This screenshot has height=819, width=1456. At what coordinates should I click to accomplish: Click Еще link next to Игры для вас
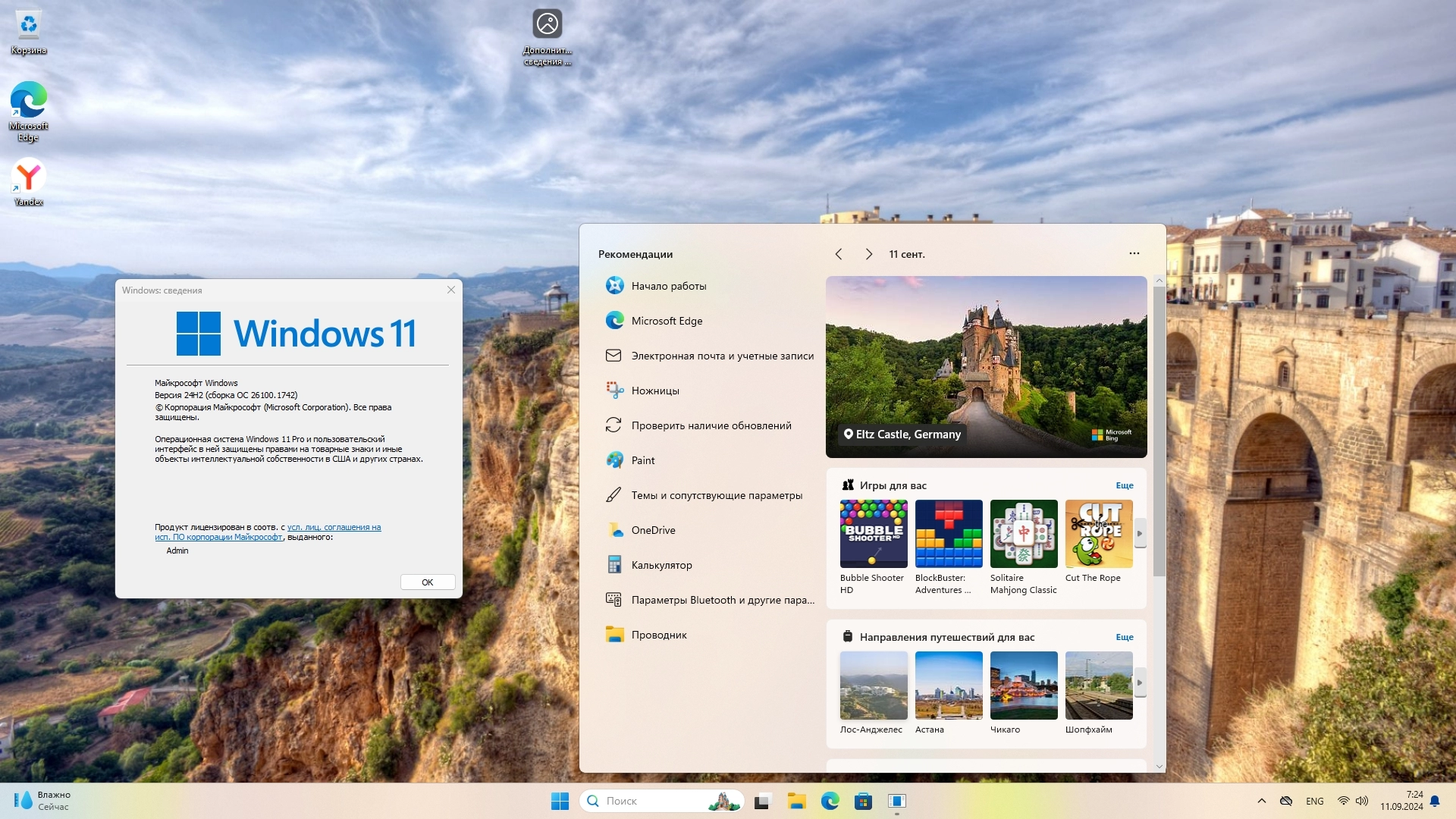point(1124,485)
